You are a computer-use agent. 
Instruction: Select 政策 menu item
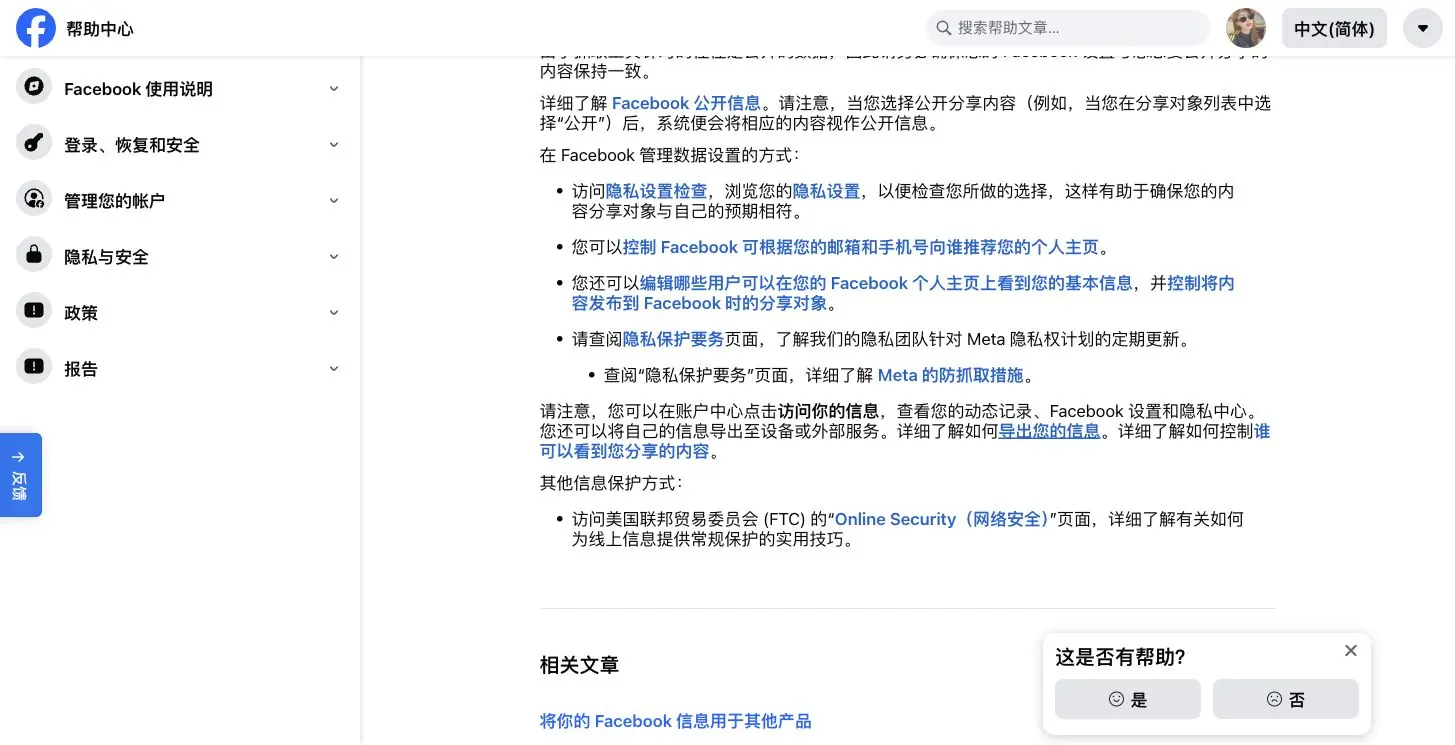pyautogui.click(x=180, y=312)
